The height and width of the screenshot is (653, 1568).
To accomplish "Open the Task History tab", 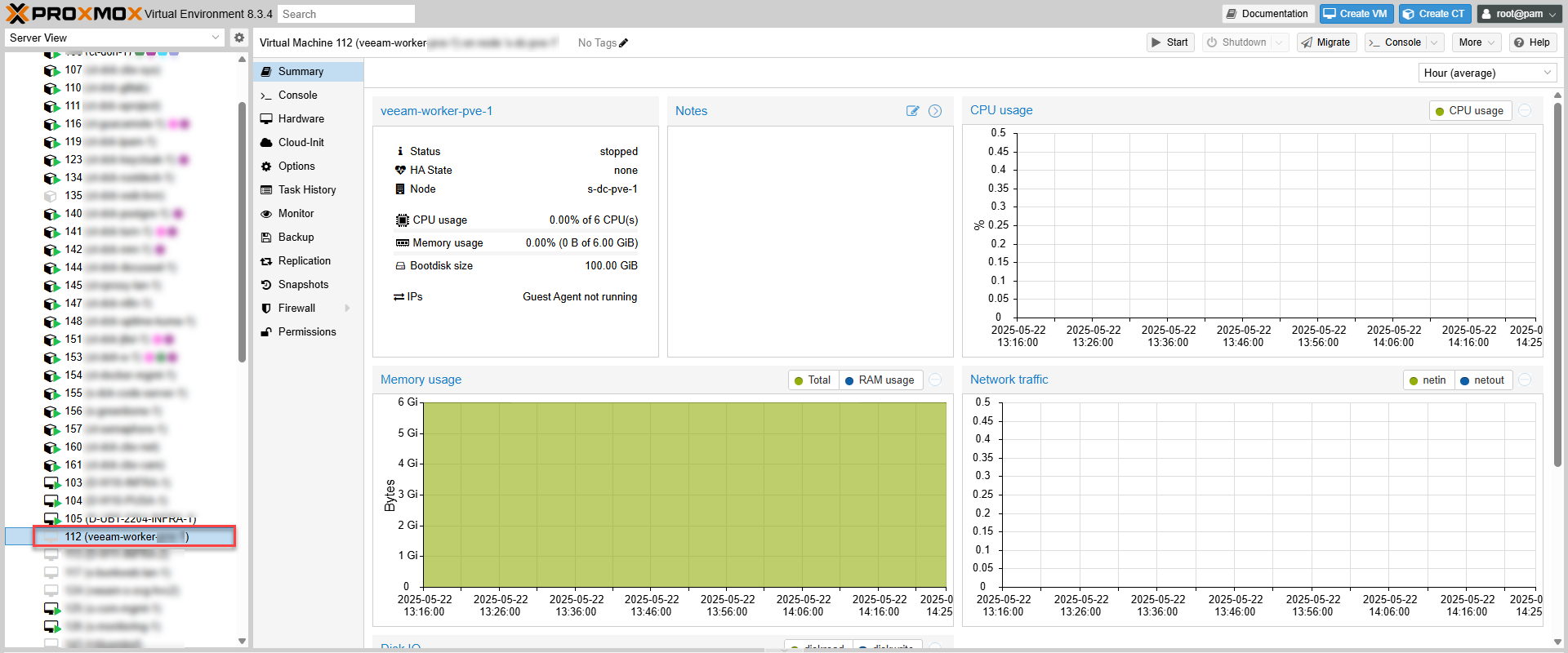I will coord(308,190).
